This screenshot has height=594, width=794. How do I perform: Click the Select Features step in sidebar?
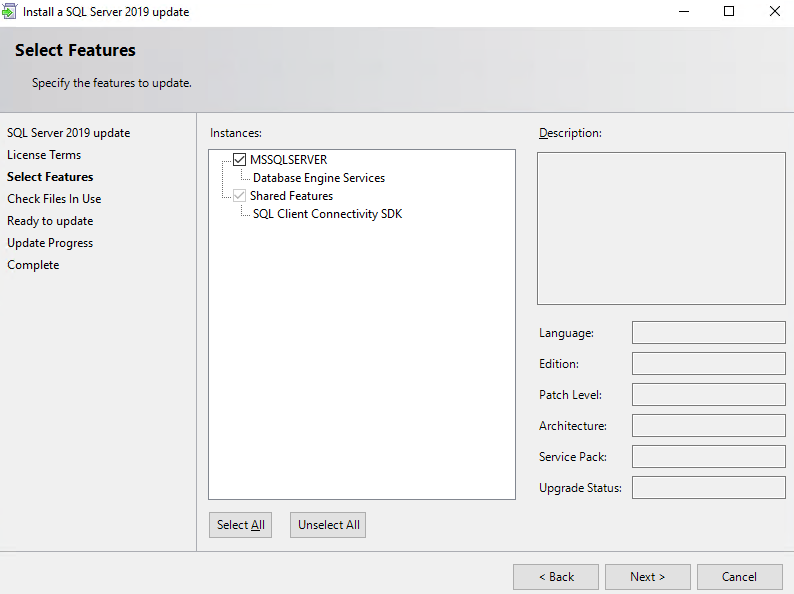coord(50,177)
